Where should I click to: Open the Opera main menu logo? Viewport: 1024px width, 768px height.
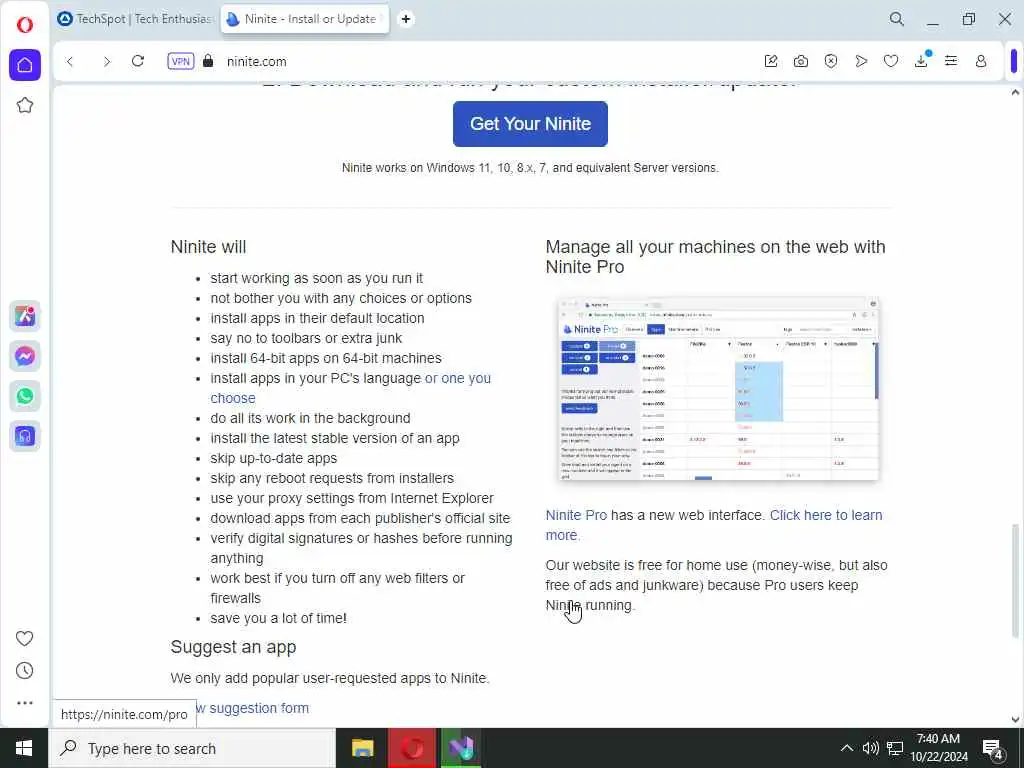pyautogui.click(x=25, y=25)
